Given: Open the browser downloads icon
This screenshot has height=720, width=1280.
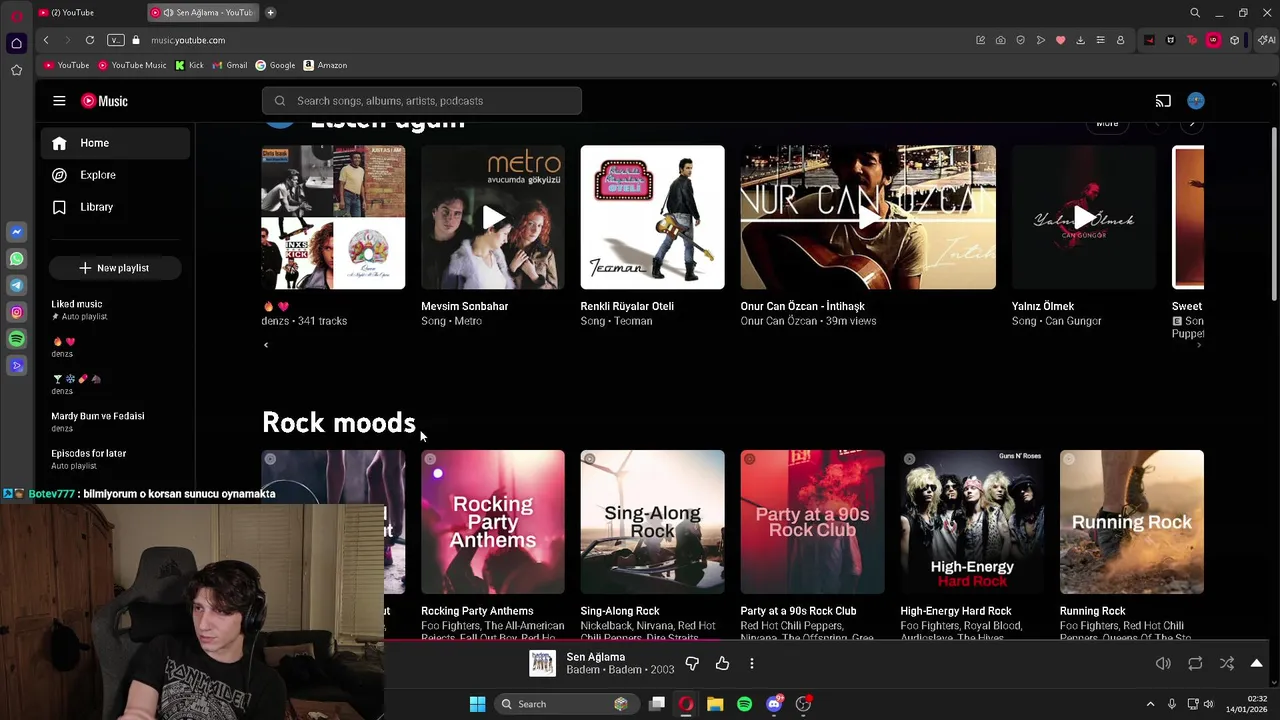Looking at the screenshot, I should [x=1080, y=40].
